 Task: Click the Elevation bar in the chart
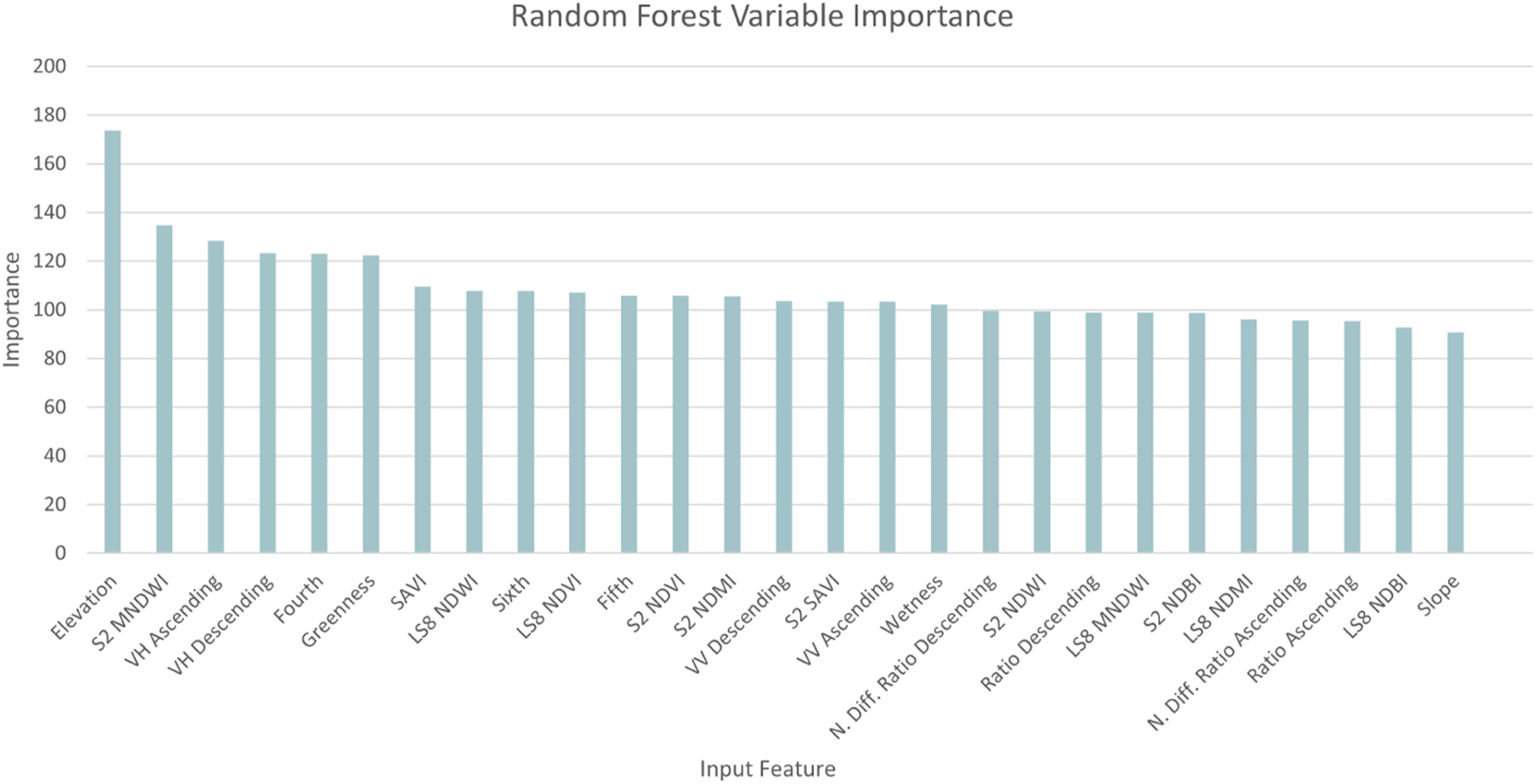[x=112, y=342]
